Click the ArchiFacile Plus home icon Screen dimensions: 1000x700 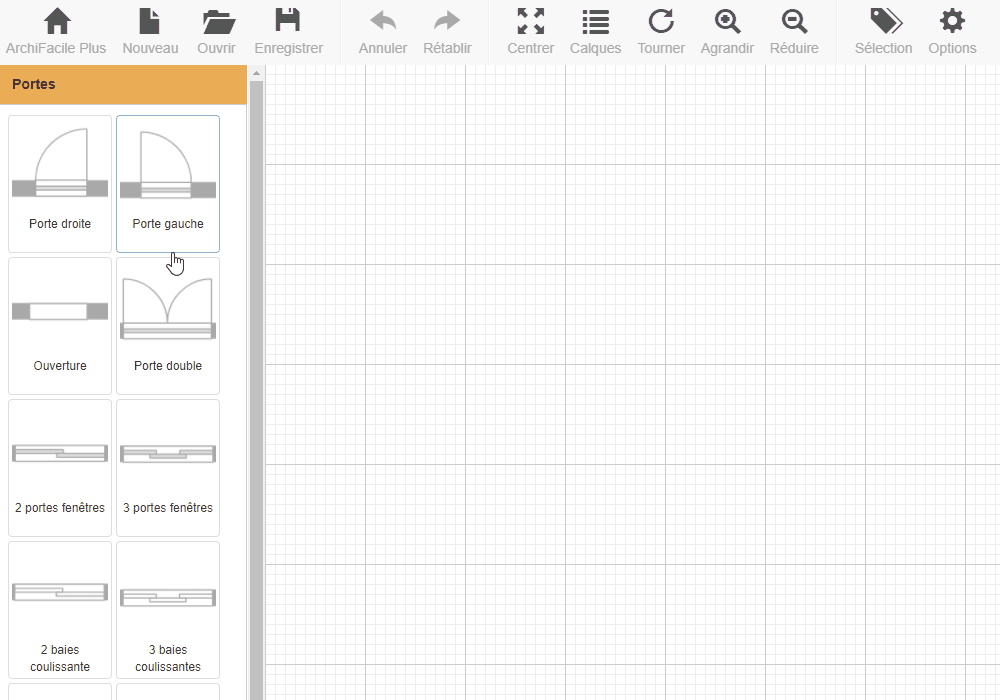click(57, 22)
